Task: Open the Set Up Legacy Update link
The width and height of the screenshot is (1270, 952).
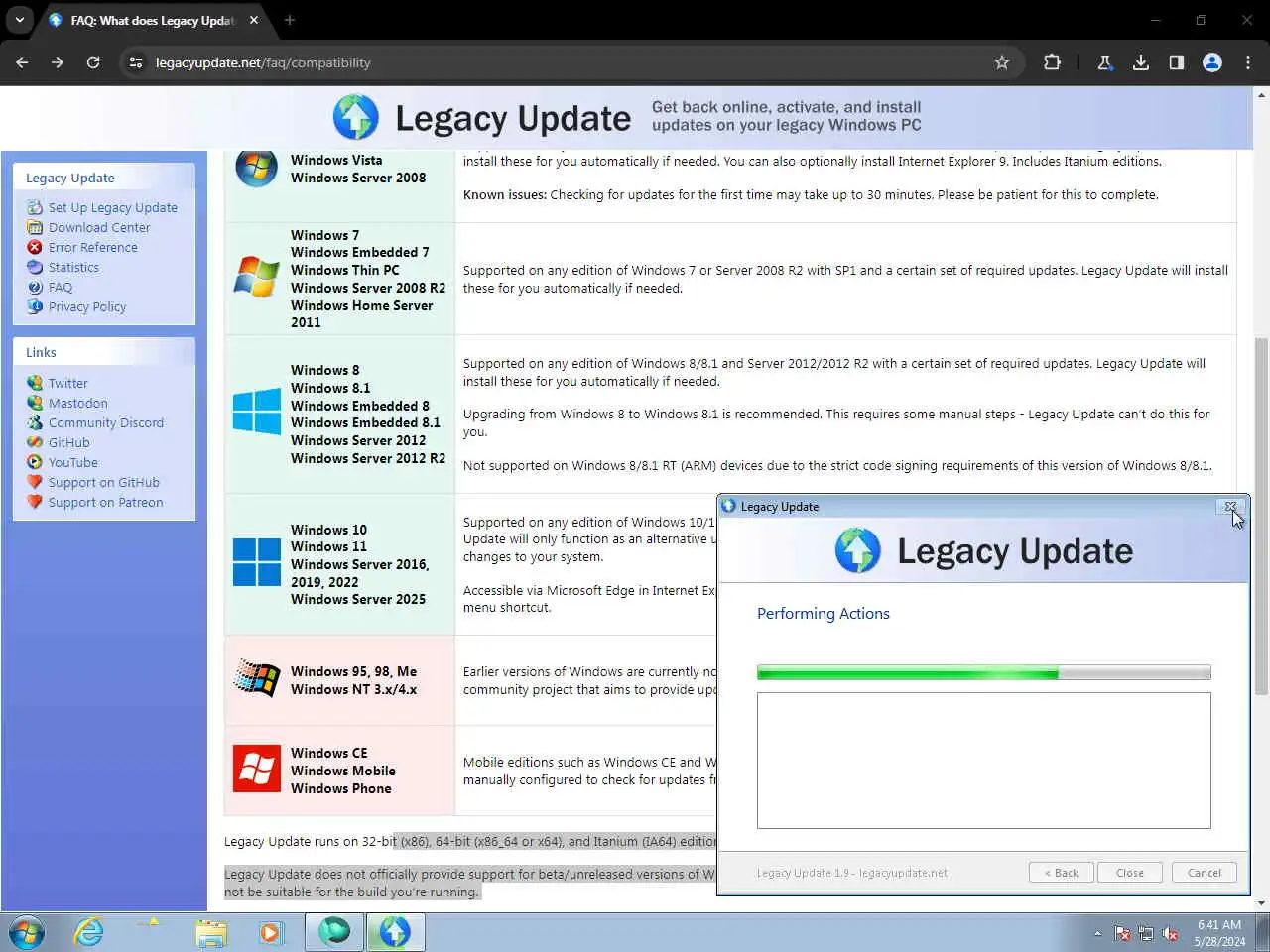Action: click(113, 207)
